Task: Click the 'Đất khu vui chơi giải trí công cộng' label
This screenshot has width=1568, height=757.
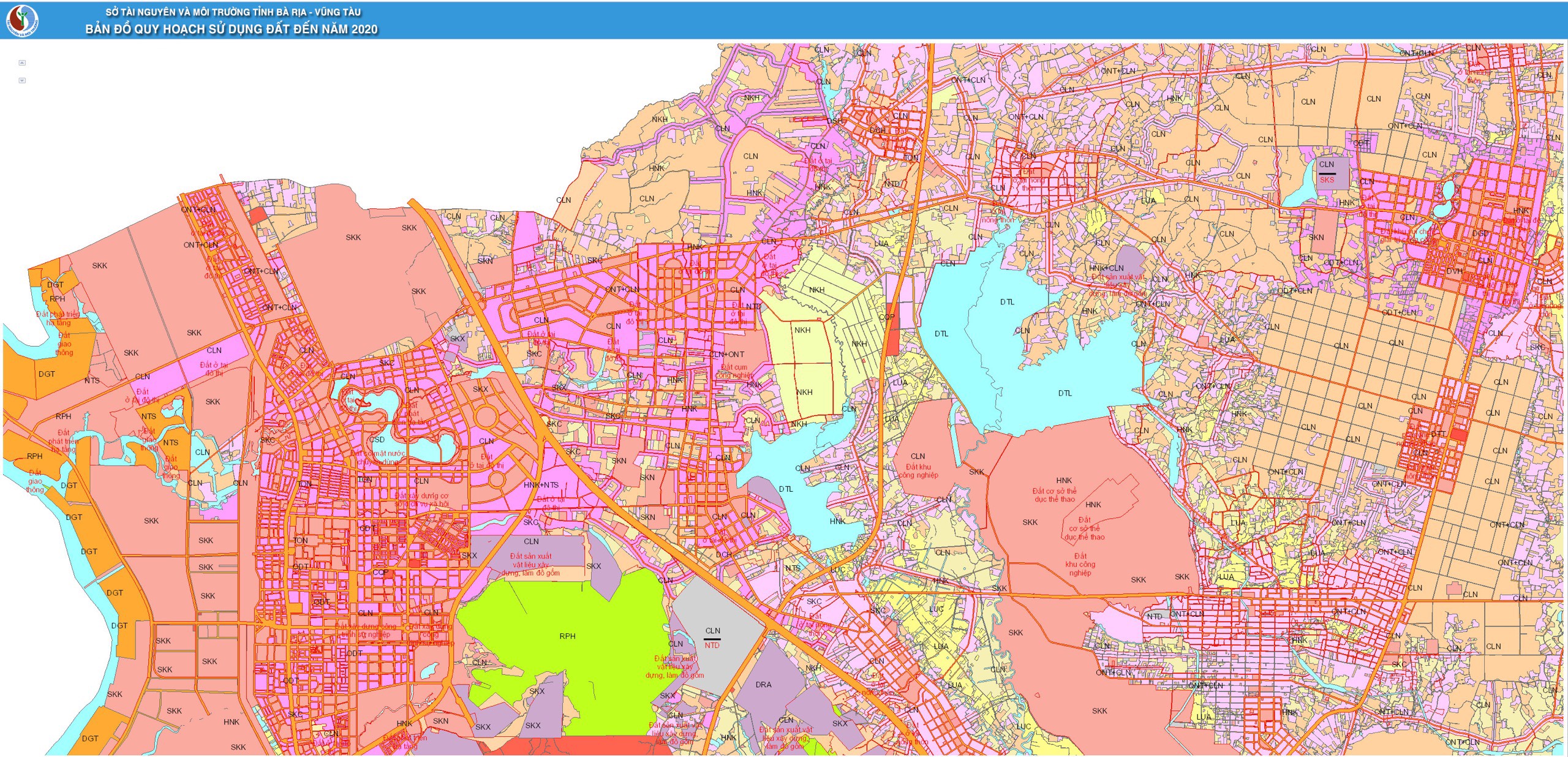Action: [1406, 236]
